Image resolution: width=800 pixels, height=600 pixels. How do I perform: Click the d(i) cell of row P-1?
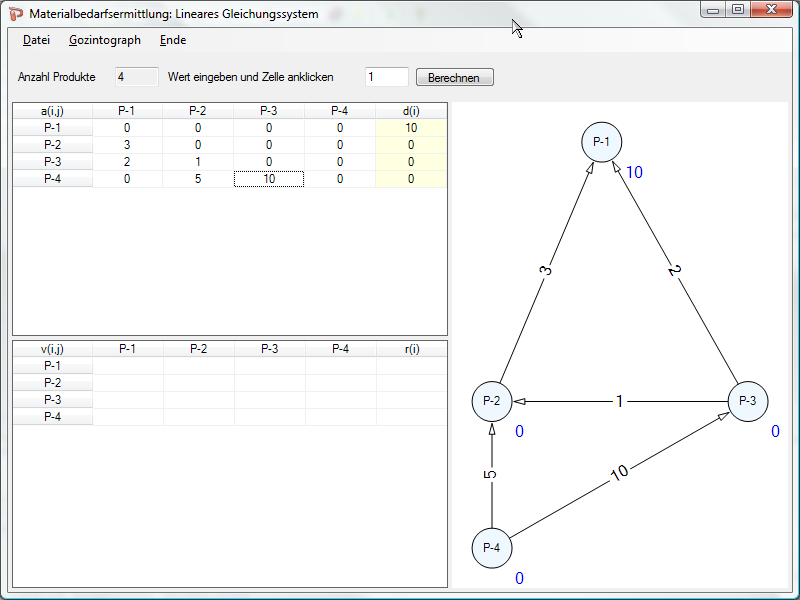pos(411,128)
